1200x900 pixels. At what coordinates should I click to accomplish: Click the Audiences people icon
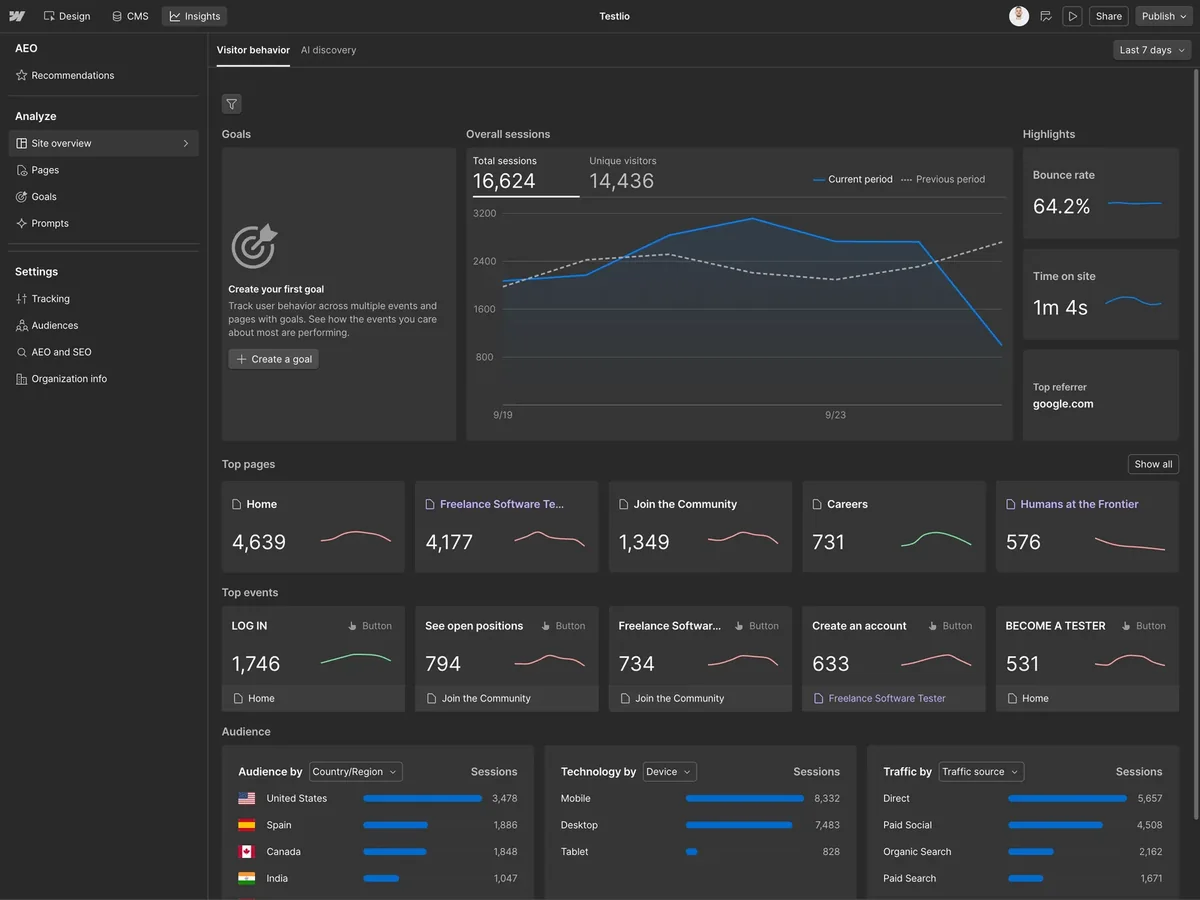pyautogui.click(x=22, y=325)
